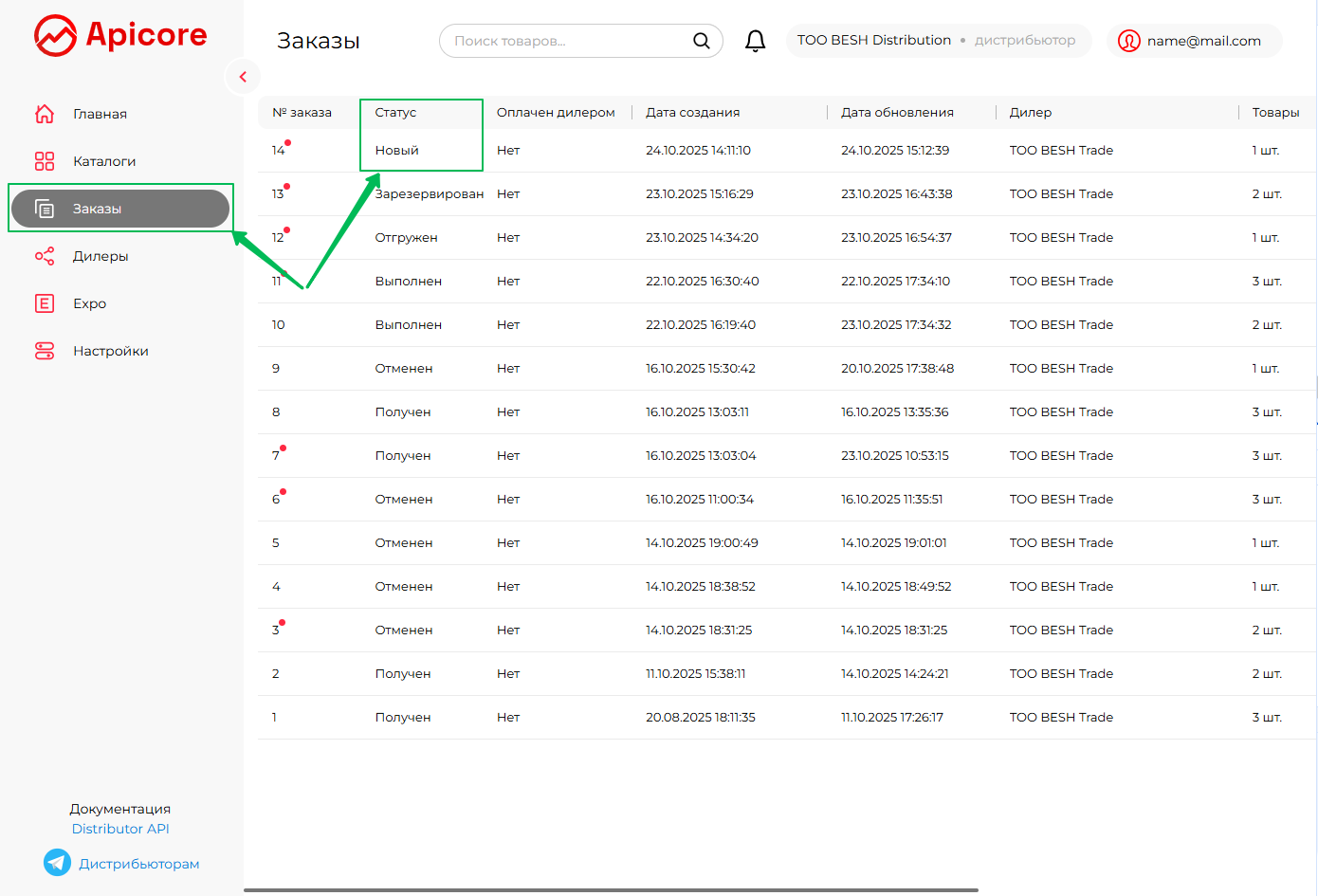
Task: Open the TOO BESH Distribution company selector
Action: click(x=937, y=41)
